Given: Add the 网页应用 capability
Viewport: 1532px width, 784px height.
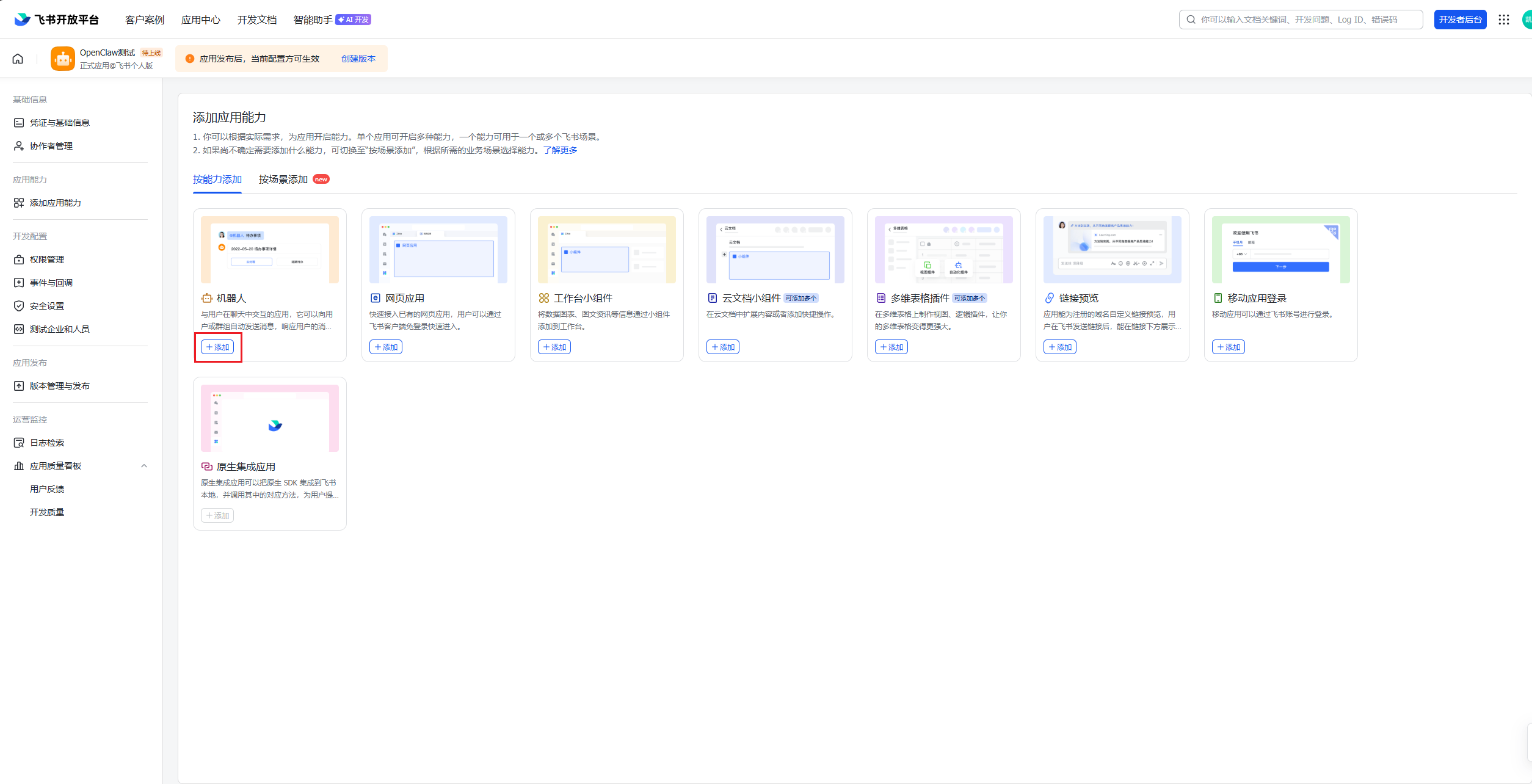Looking at the screenshot, I should point(386,347).
